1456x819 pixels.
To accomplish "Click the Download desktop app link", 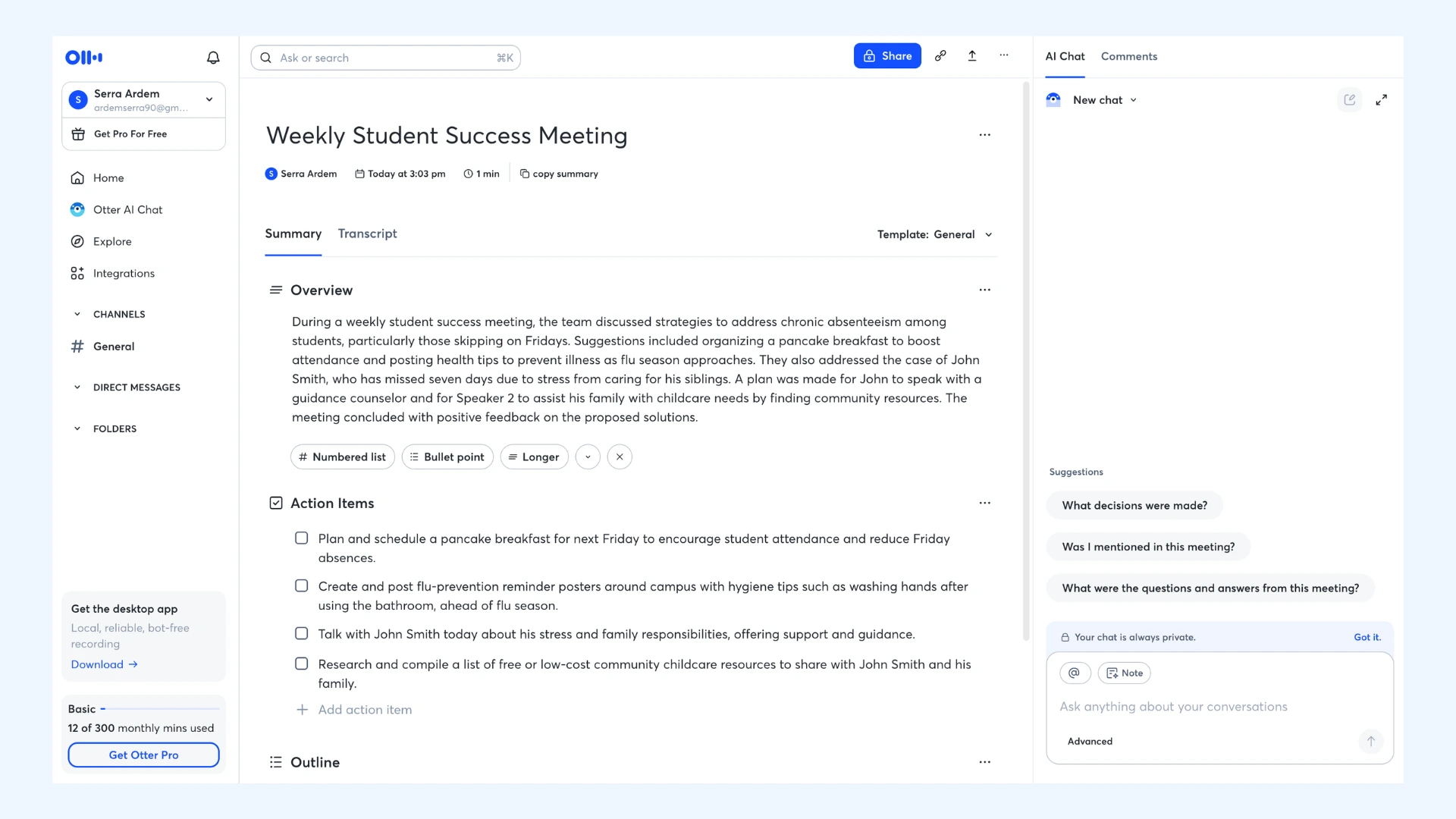I will [104, 665].
